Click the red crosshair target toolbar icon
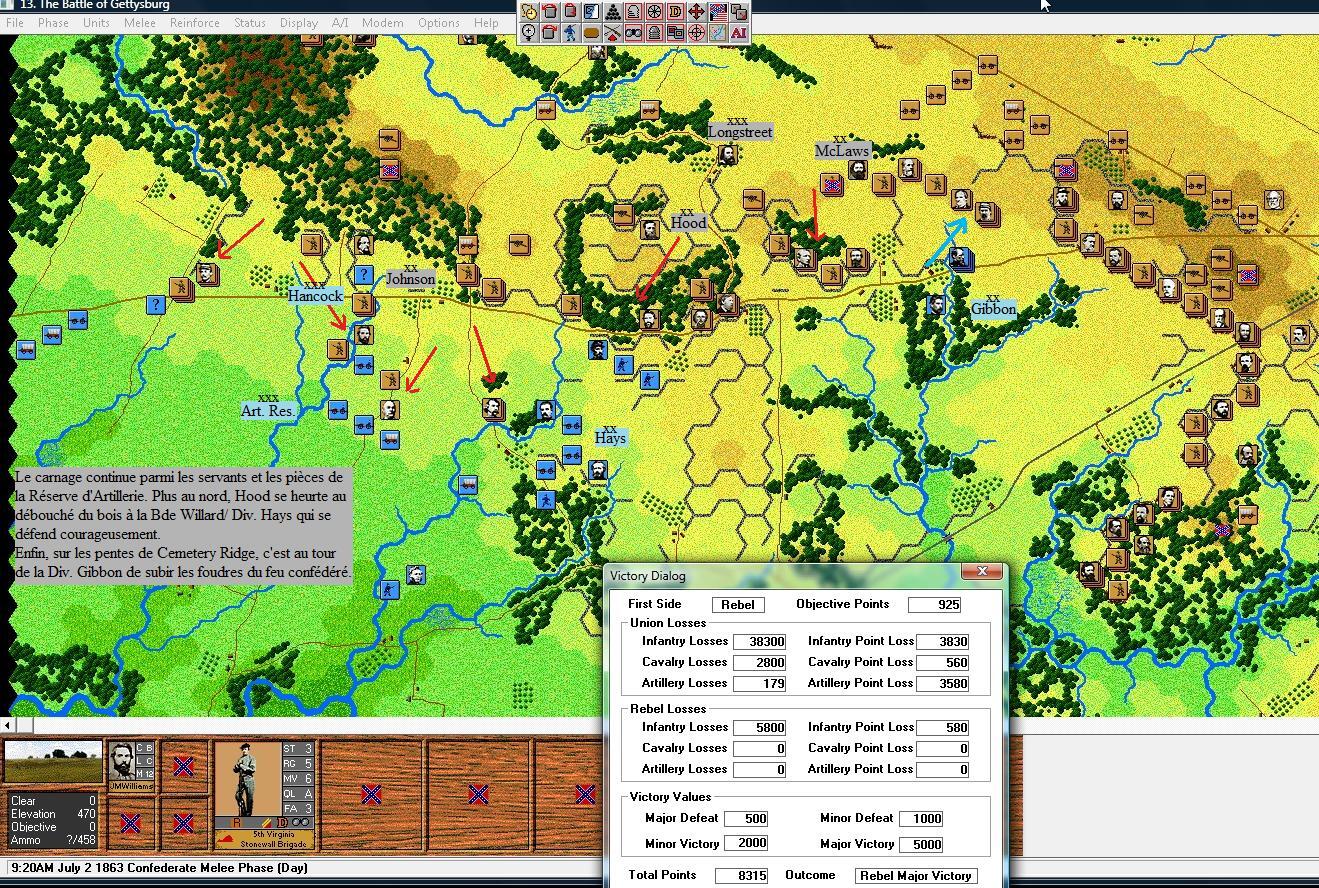The height and width of the screenshot is (888, 1319). 696,33
